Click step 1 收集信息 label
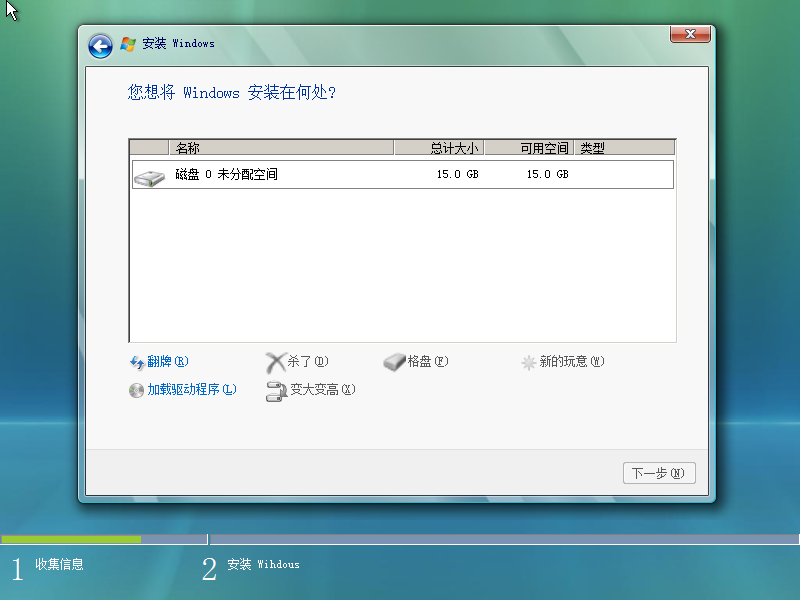Viewport: 800px width, 600px height. click(59, 565)
